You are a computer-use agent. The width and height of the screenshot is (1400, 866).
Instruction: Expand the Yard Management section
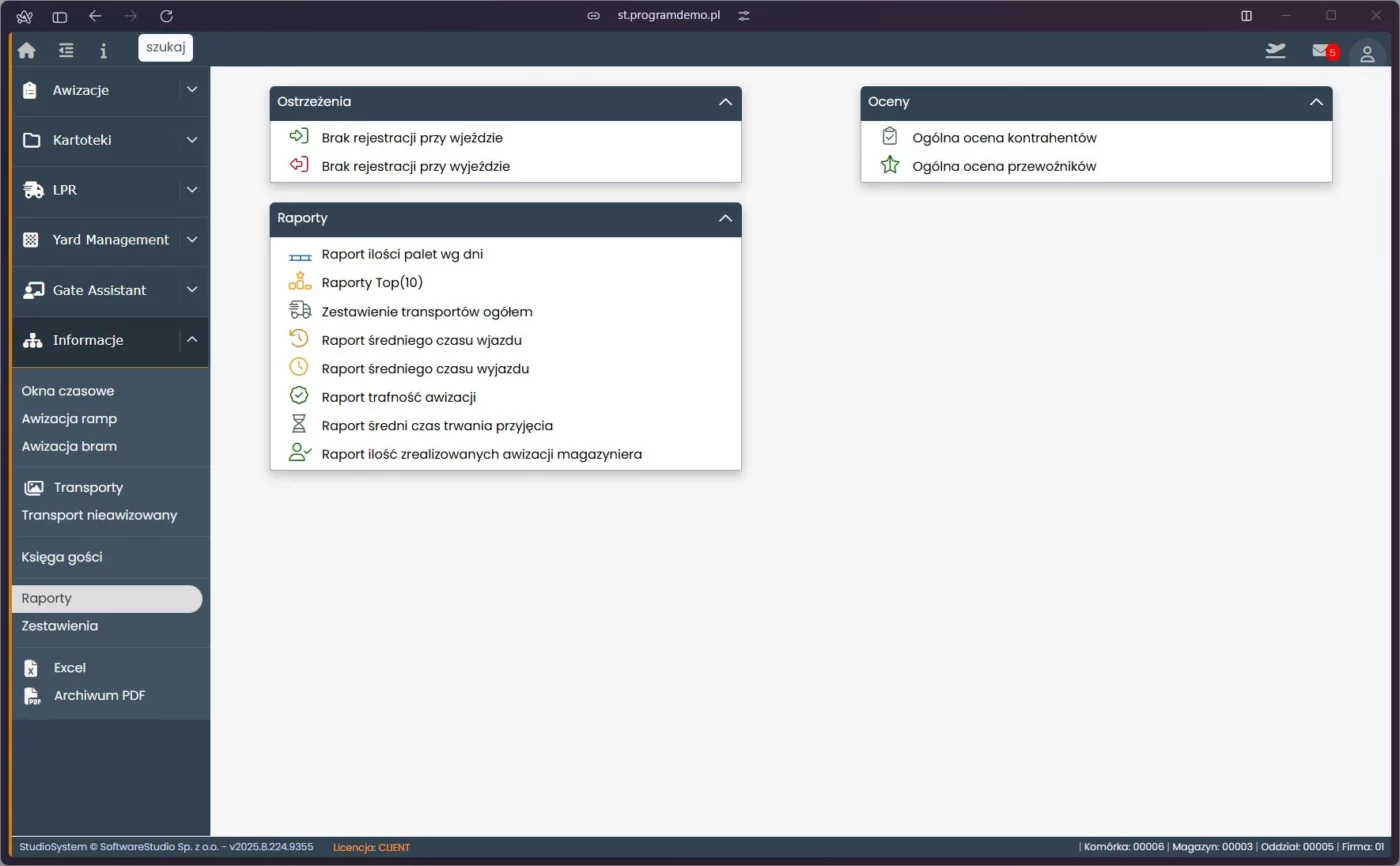click(191, 240)
